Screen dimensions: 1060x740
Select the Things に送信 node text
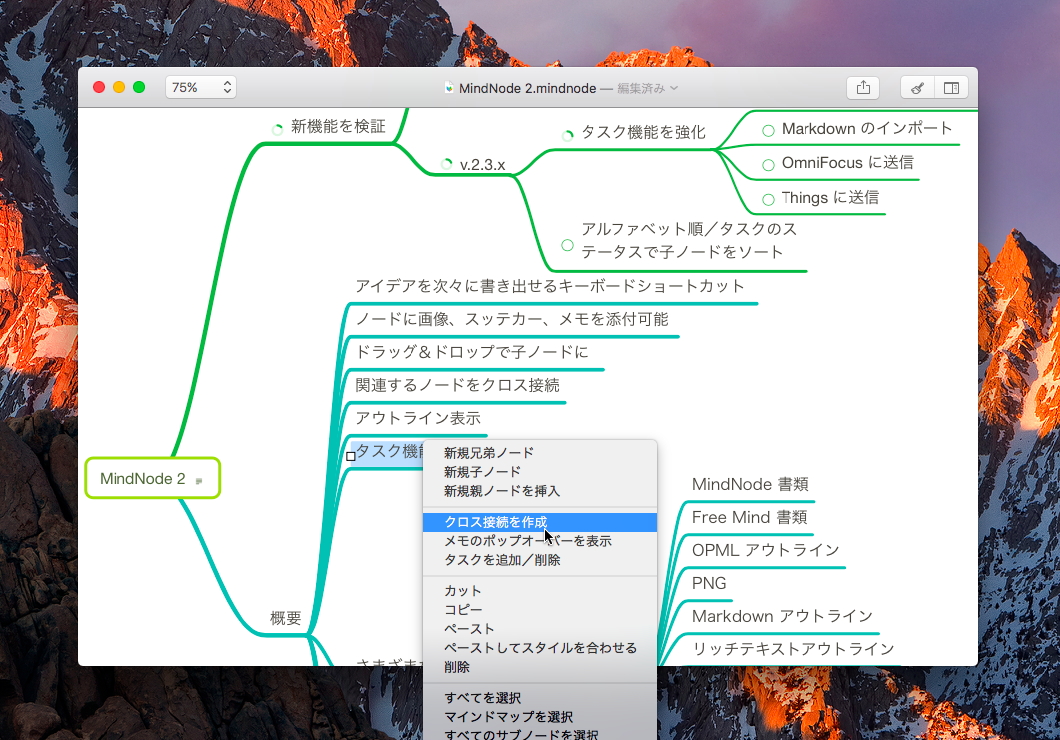click(x=830, y=197)
